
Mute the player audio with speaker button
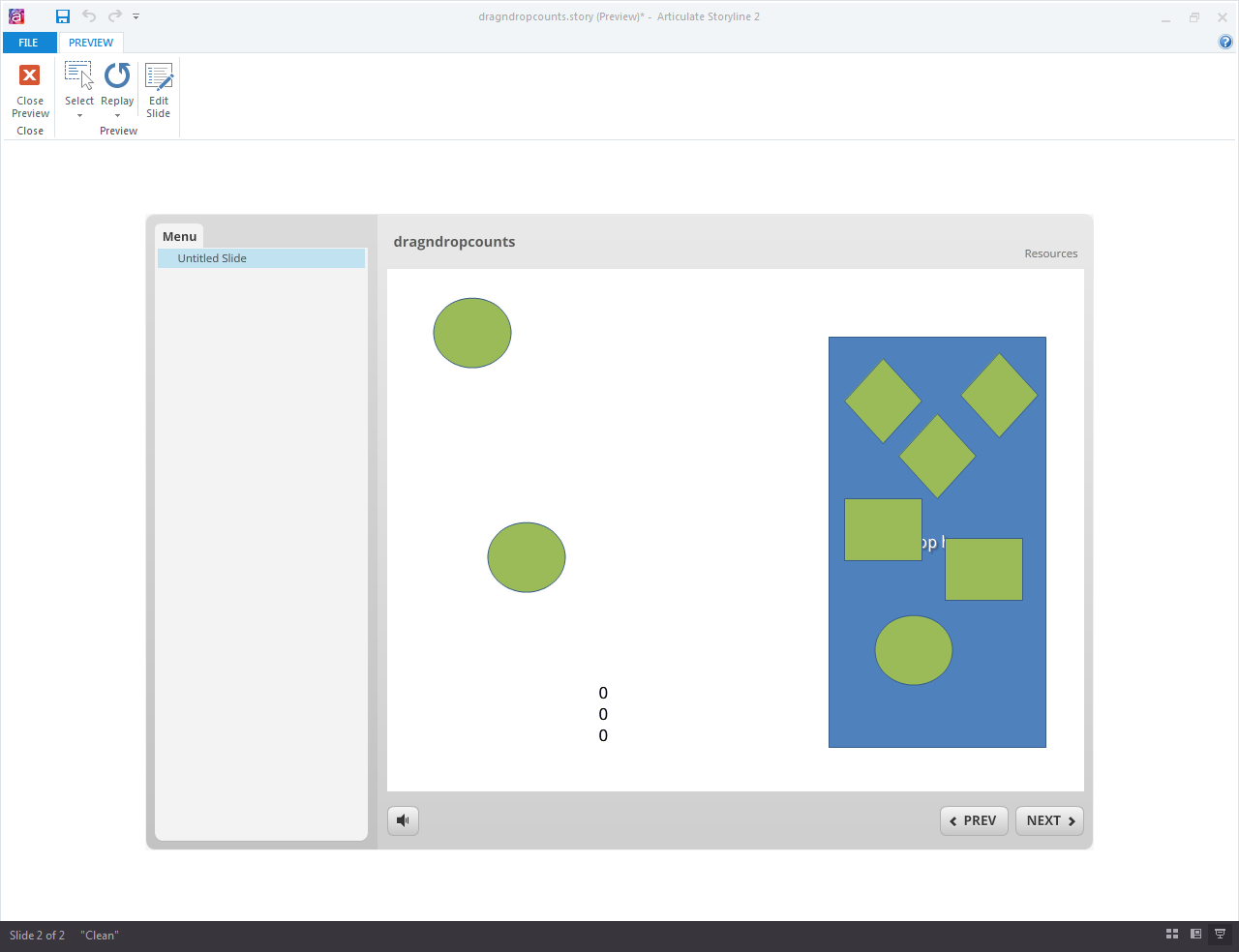coord(403,820)
